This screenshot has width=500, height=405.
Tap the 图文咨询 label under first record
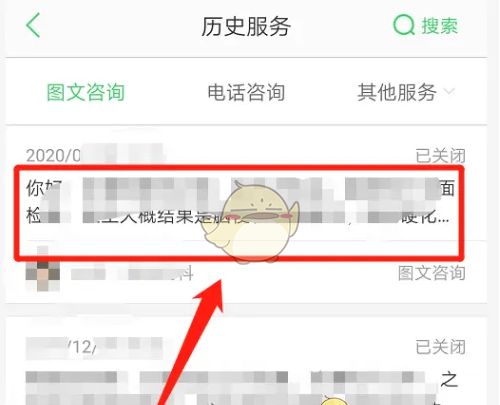click(432, 273)
